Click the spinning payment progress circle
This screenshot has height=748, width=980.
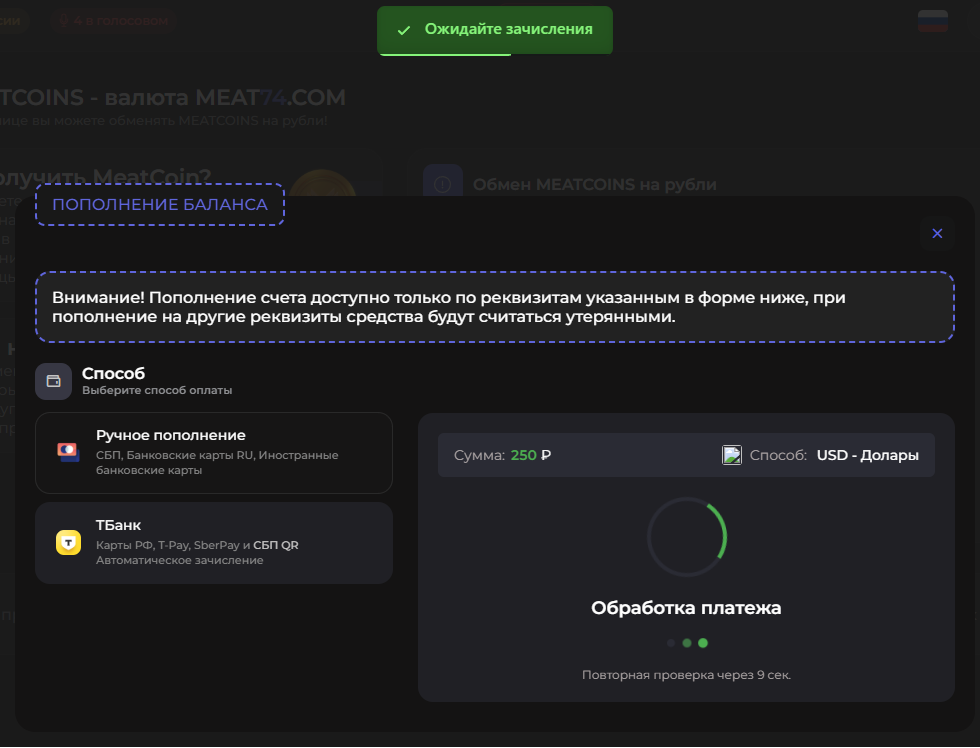(x=686, y=536)
